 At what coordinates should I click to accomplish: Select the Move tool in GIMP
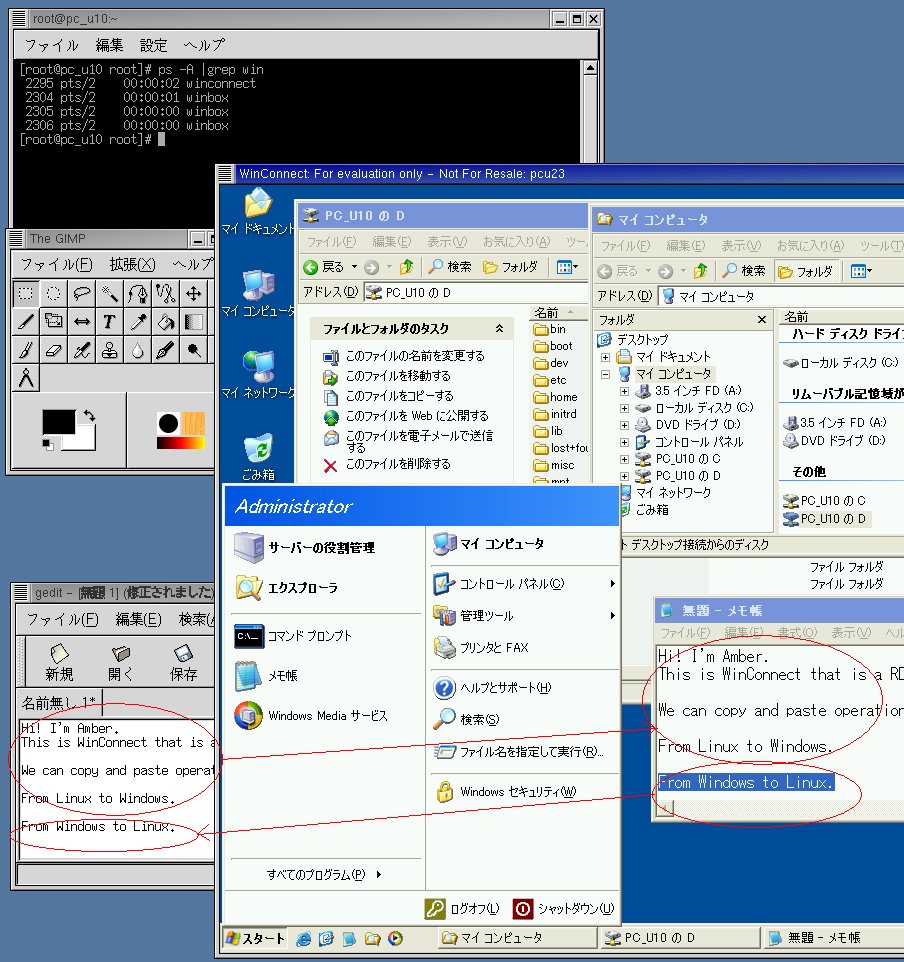click(194, 293)
